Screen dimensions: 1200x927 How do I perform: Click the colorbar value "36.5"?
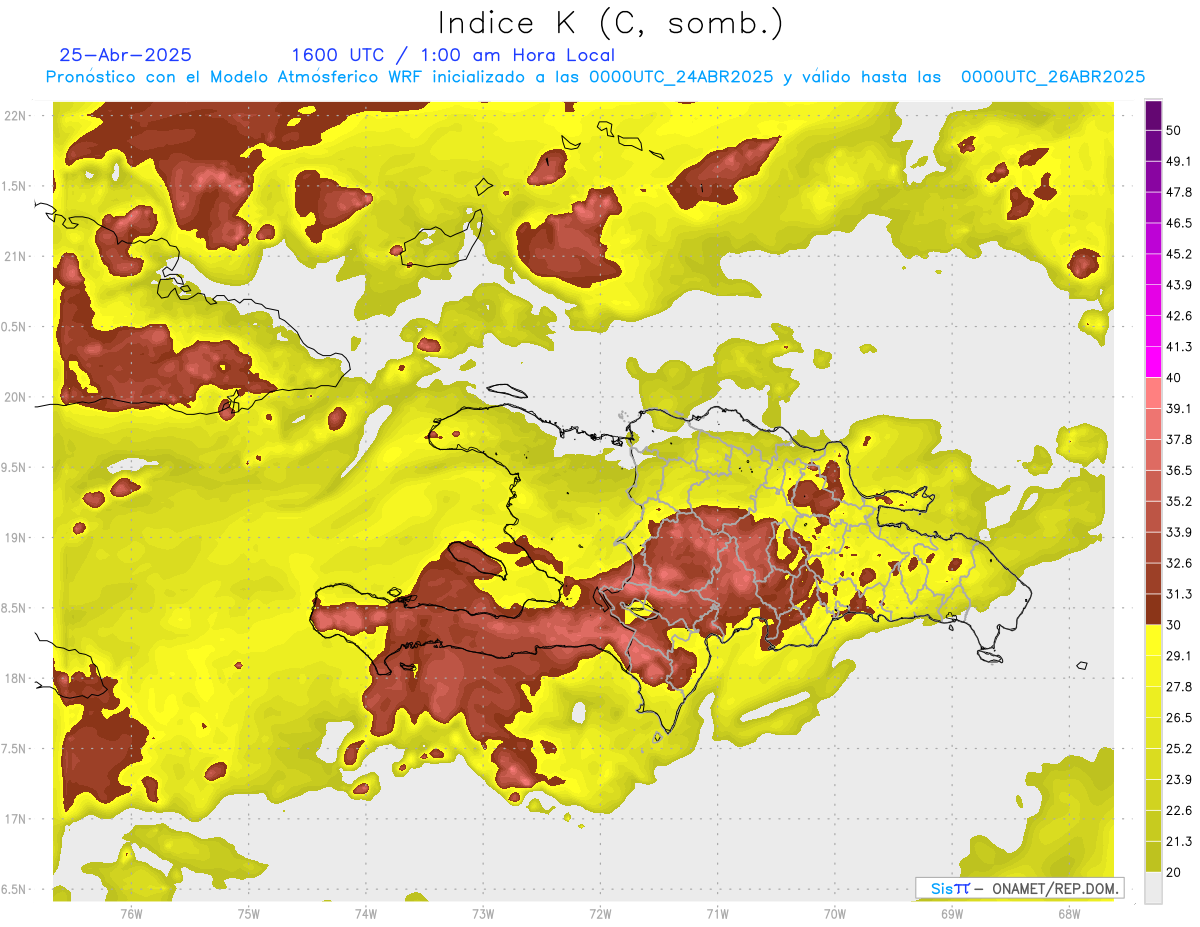tap(1179, 470)
